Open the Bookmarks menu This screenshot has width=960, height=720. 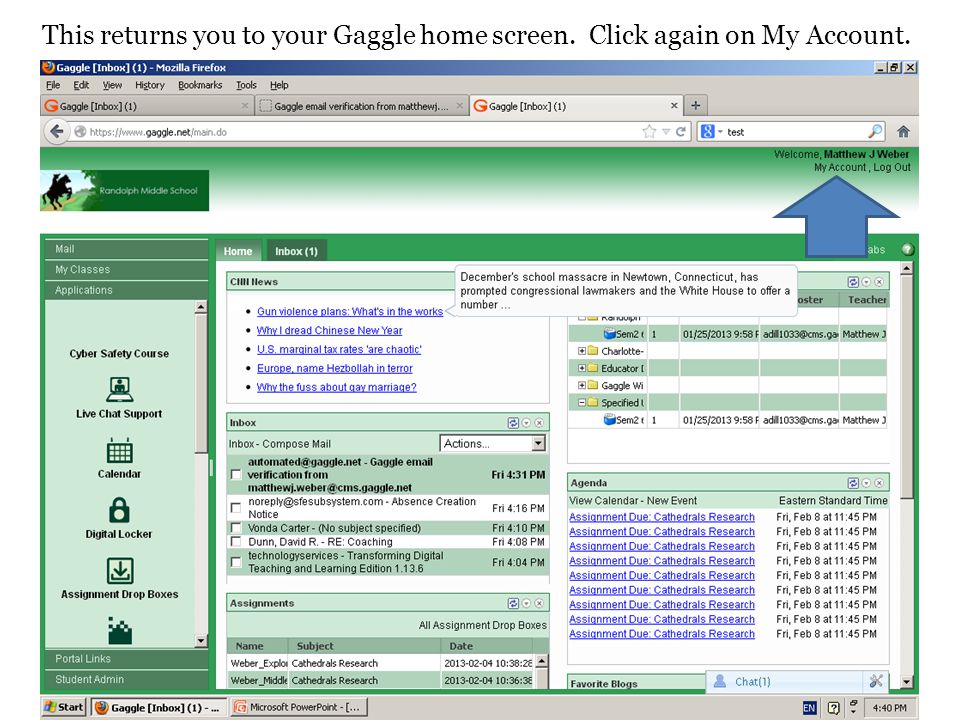(200, 85)
